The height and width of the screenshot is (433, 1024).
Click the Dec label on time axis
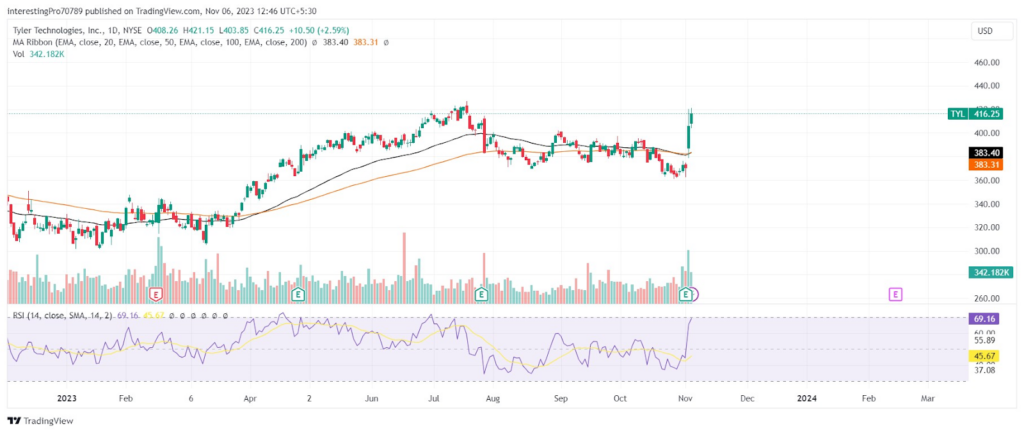[x=747, y=398]
